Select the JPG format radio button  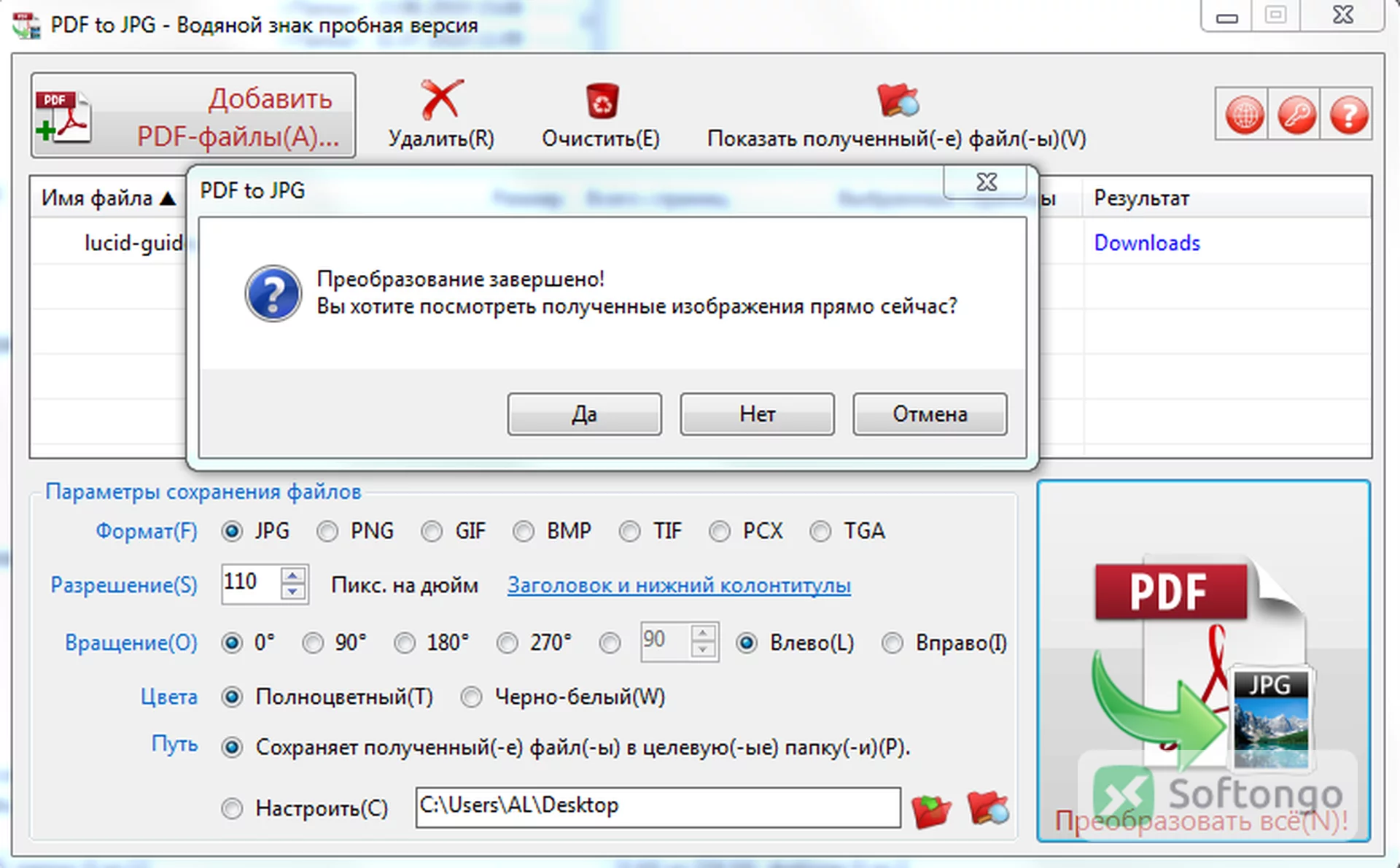tap(232, 532)
